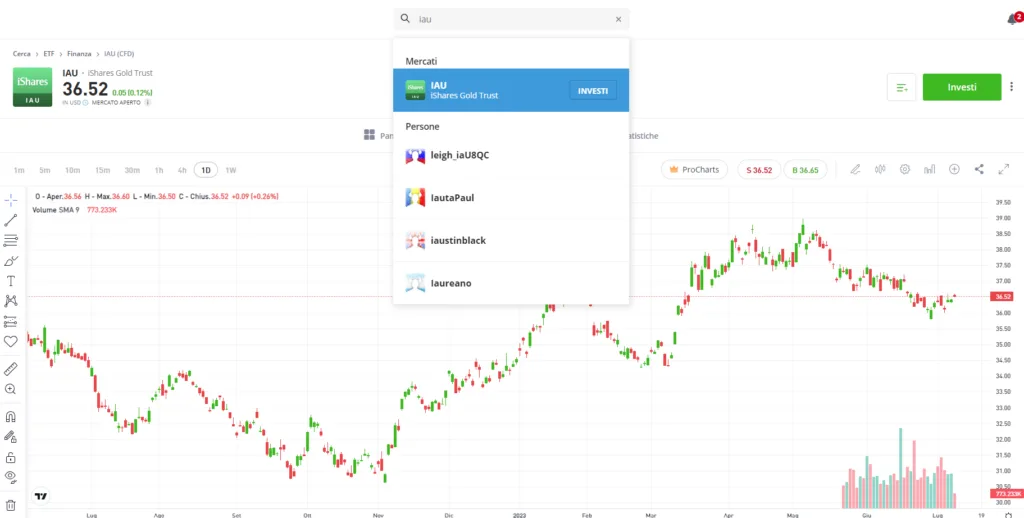Share the chart via share icon

pyautogui.click(x=979, y=170)
